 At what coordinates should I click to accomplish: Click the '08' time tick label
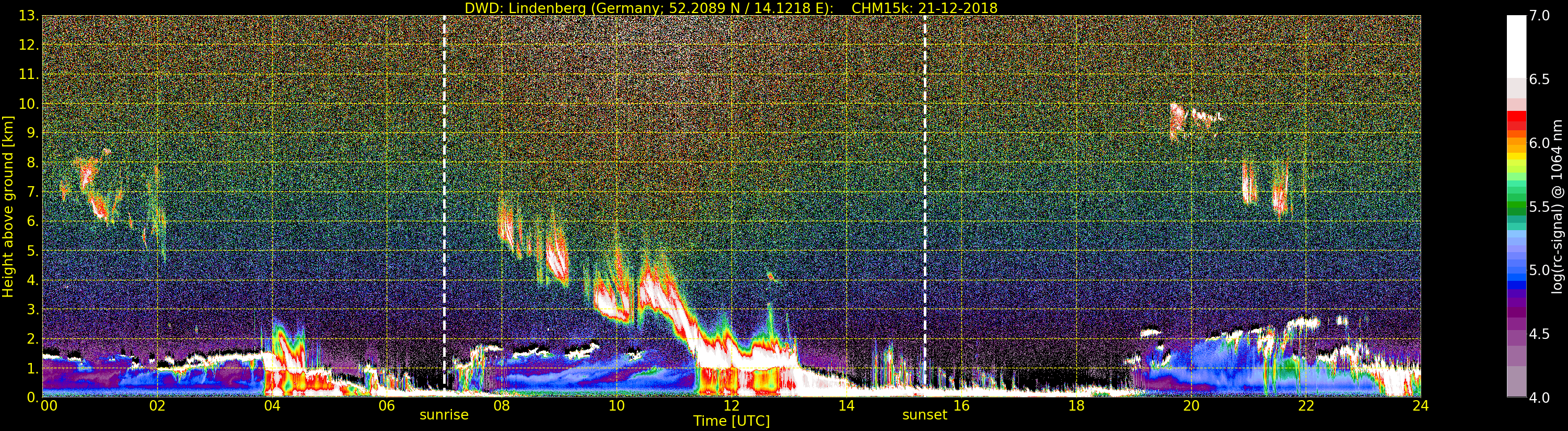(502, 406)
